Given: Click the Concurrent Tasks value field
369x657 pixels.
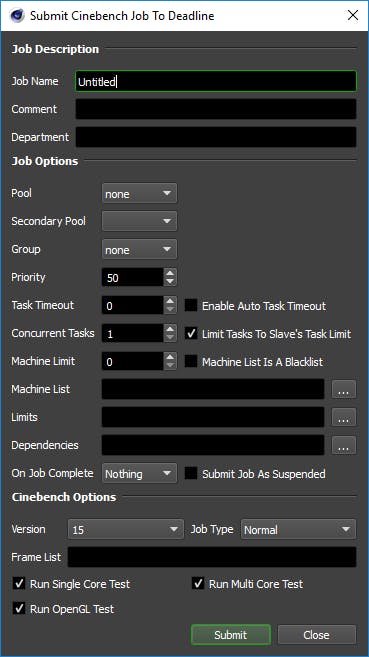Looking at the screenshot, I should pos(132,334).
